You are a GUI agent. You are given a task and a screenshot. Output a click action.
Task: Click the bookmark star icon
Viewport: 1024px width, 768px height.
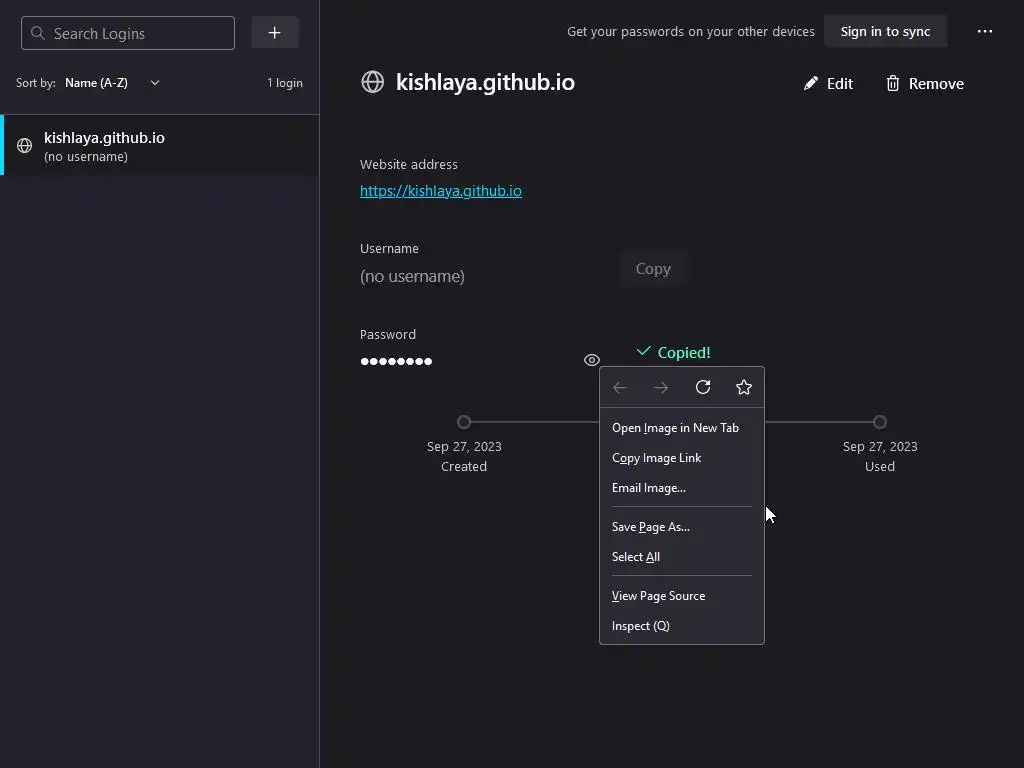click(x=744, y=387)
